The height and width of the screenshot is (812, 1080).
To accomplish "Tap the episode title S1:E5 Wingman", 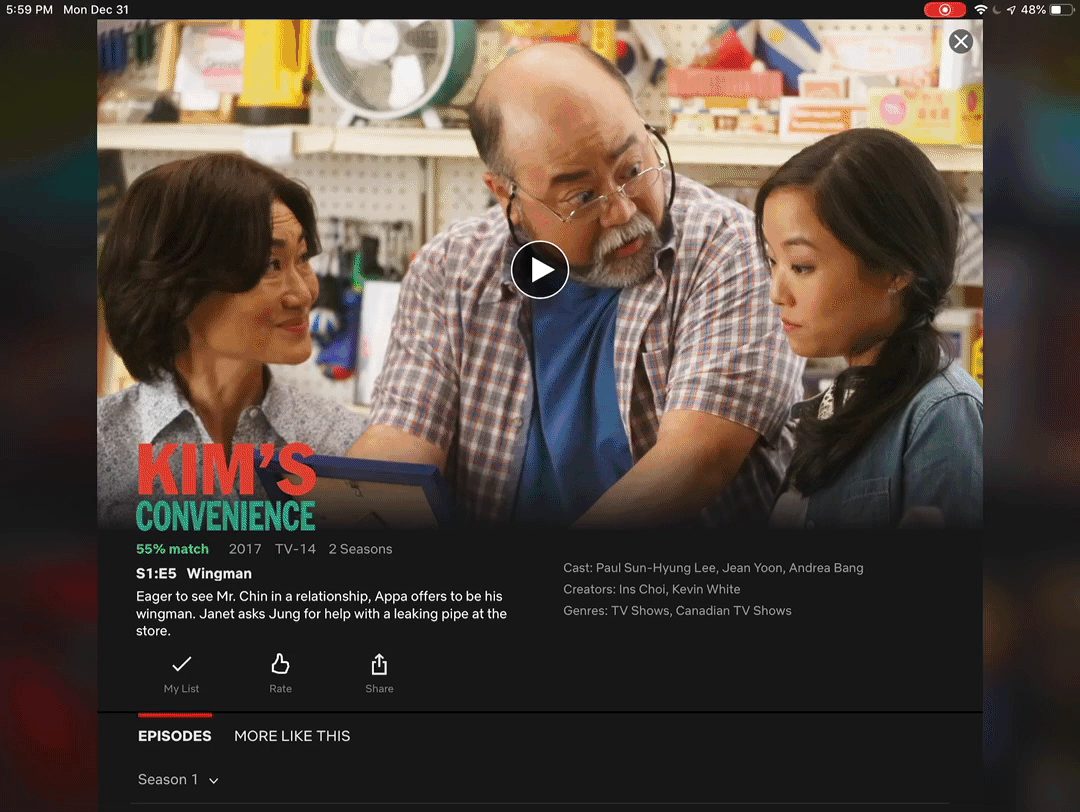I will 194,573.
